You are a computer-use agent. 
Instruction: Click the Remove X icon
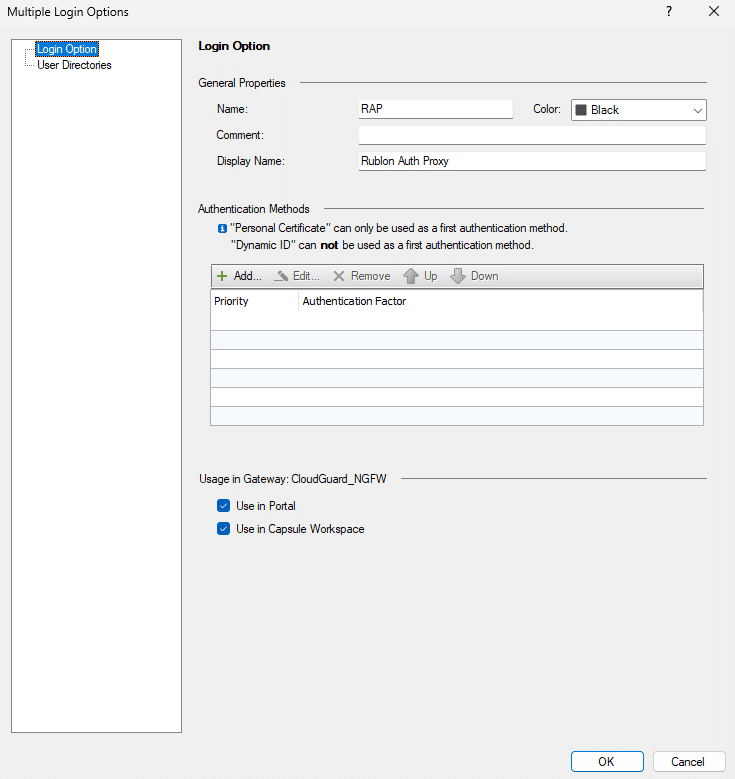[x=339, y=276]
